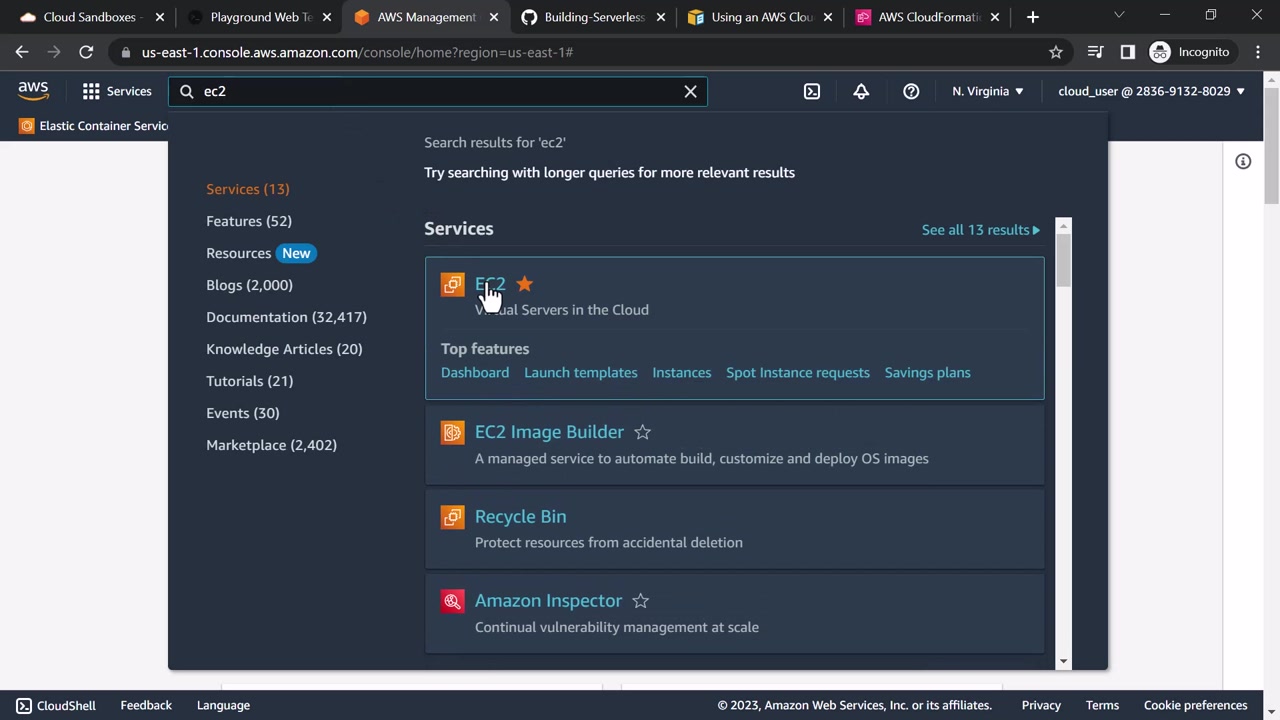
Task: Filter results by Knowledge Articles (20)
Action: [x=284, y=349]
